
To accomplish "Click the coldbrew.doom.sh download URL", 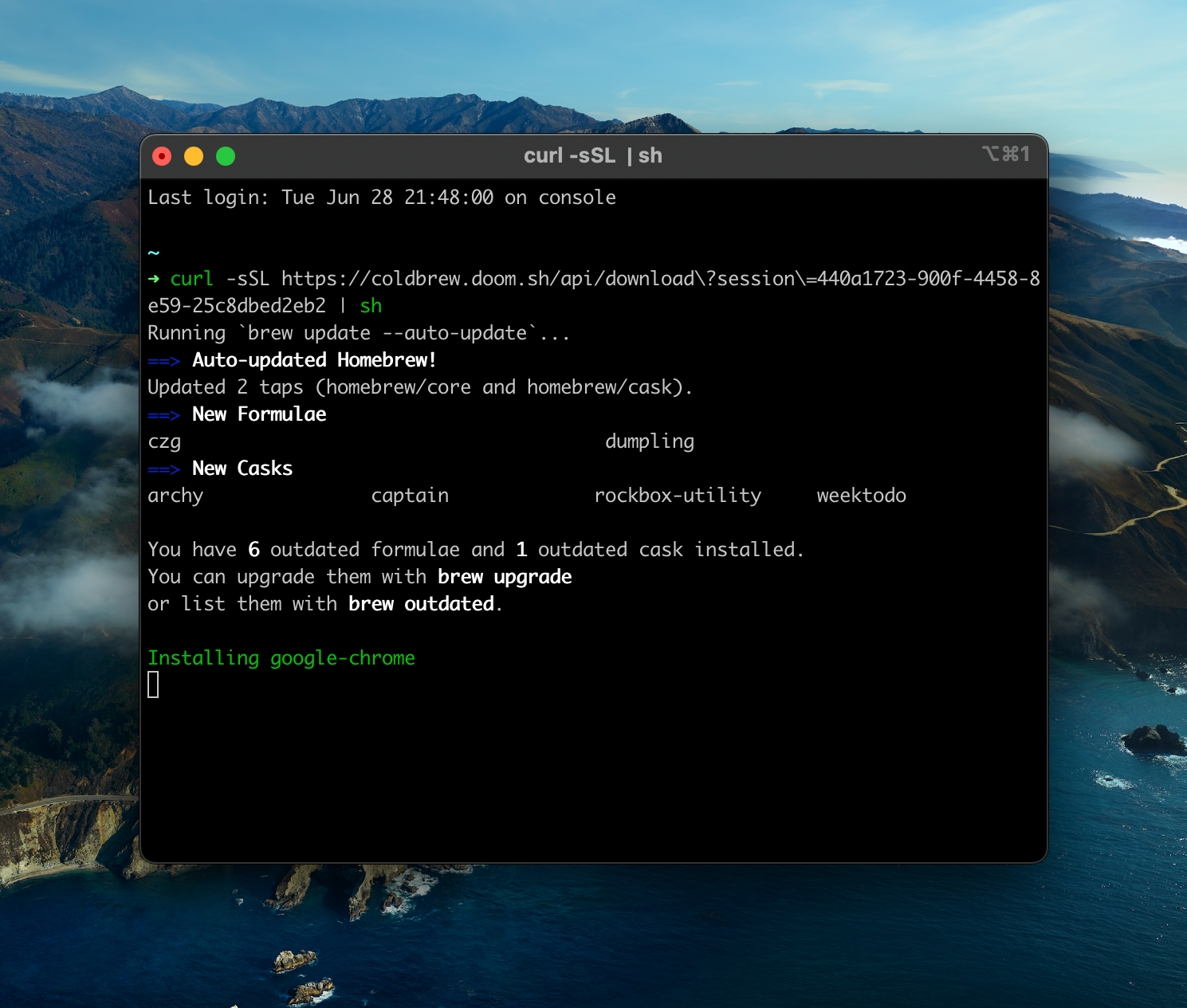I will [594, 292].
